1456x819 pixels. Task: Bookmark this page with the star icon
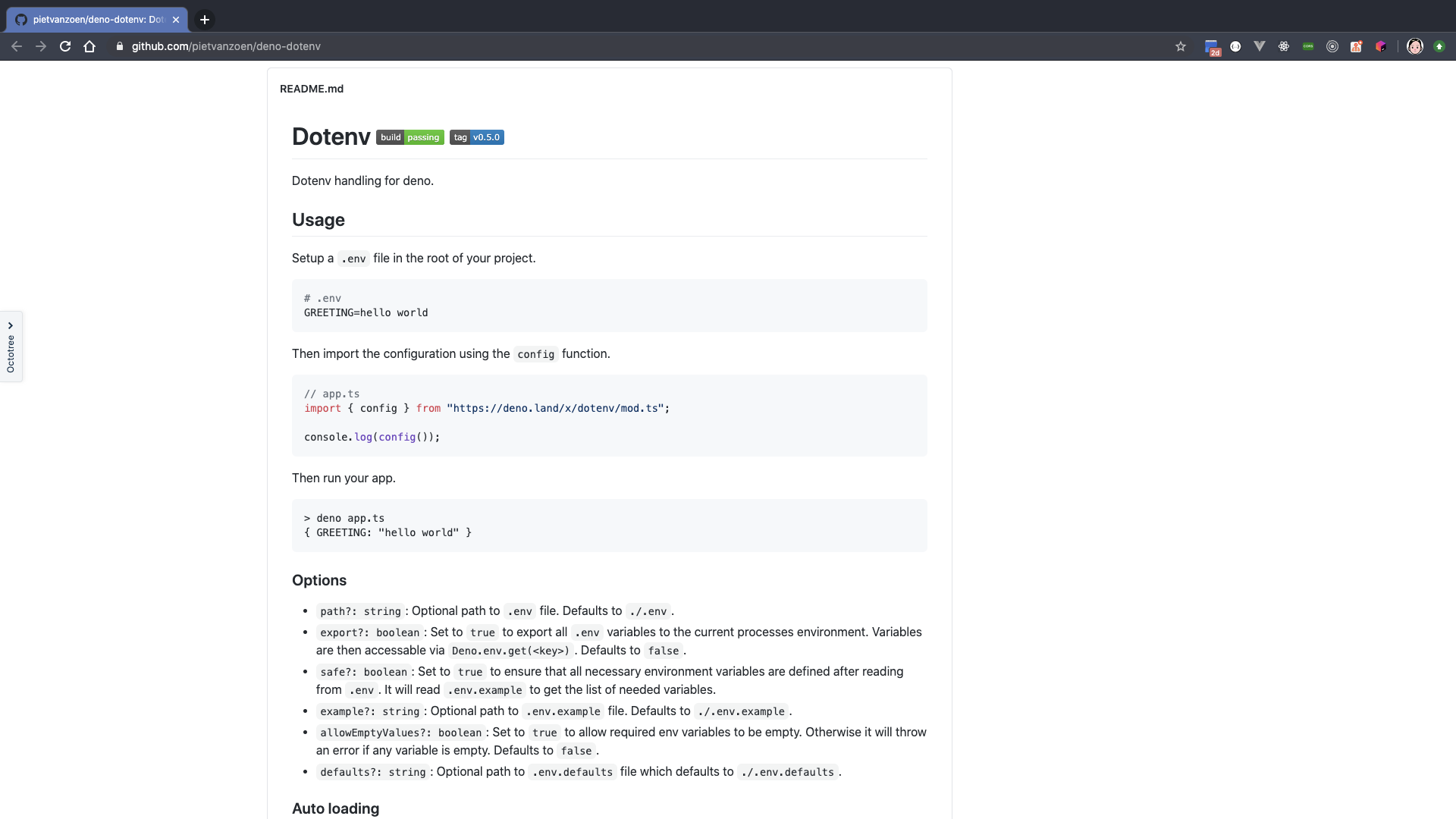click(1181, 46)
